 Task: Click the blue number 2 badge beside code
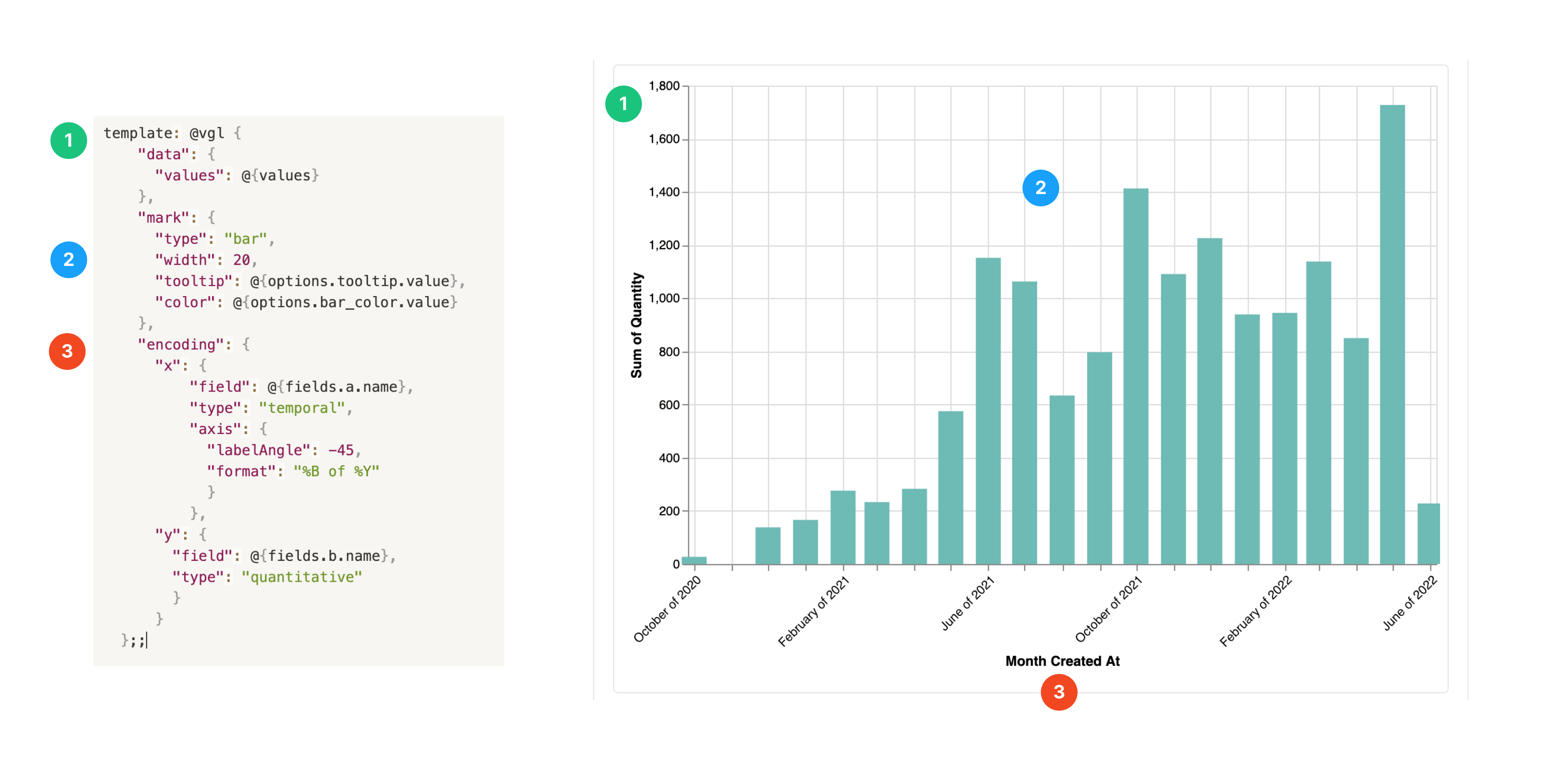coord(68,259)
